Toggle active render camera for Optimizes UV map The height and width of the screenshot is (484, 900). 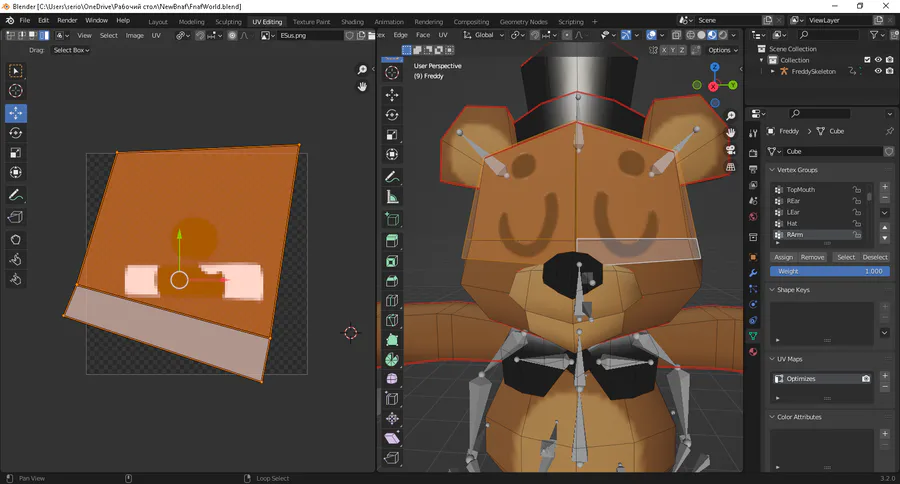865,379
